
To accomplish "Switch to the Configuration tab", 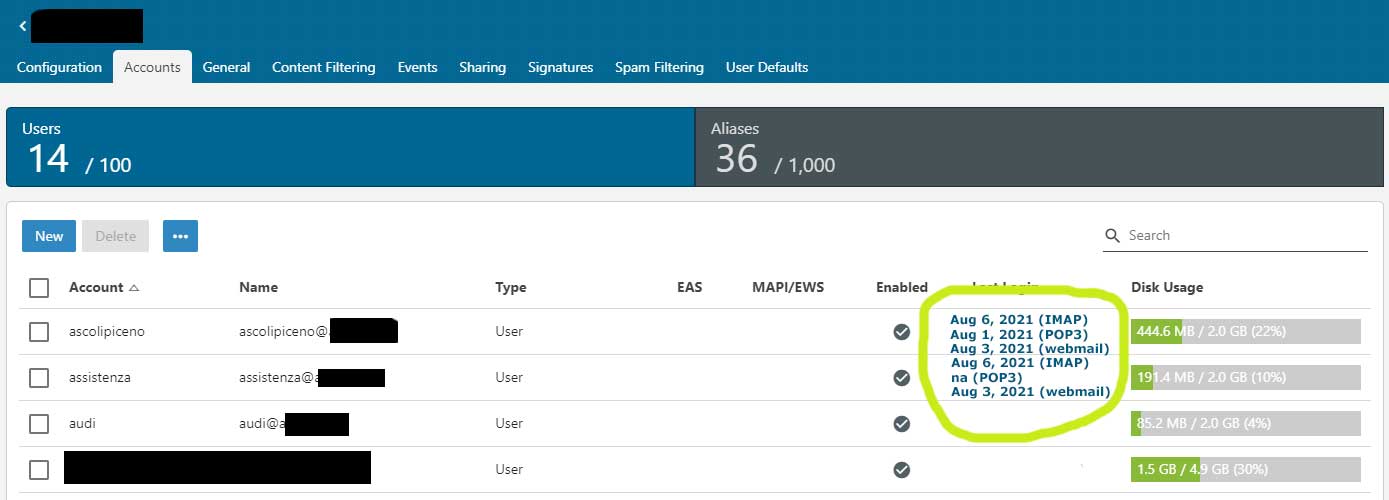I will (59, 67).
